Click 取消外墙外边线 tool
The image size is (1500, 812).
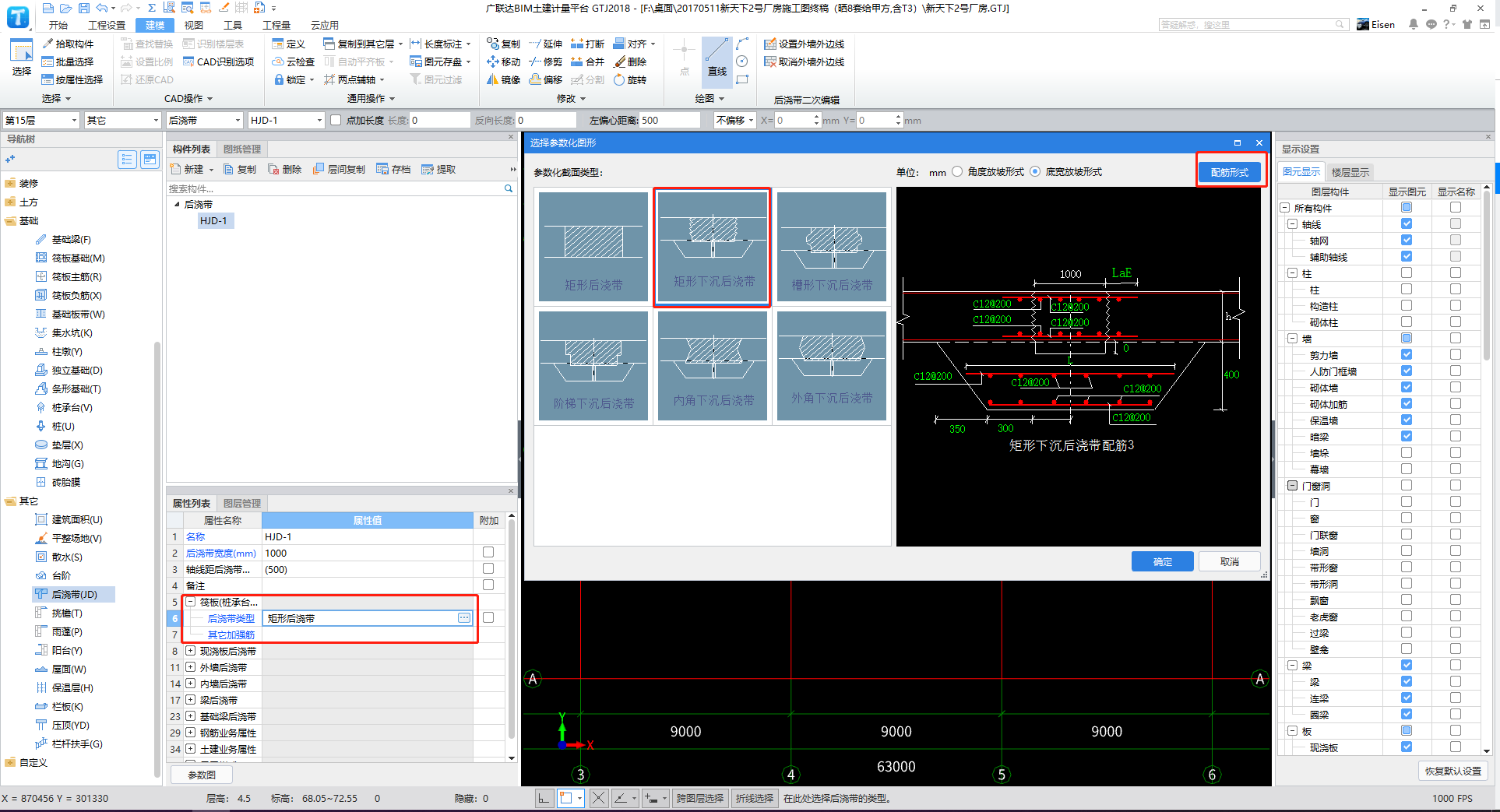click(x=805, y=62)
